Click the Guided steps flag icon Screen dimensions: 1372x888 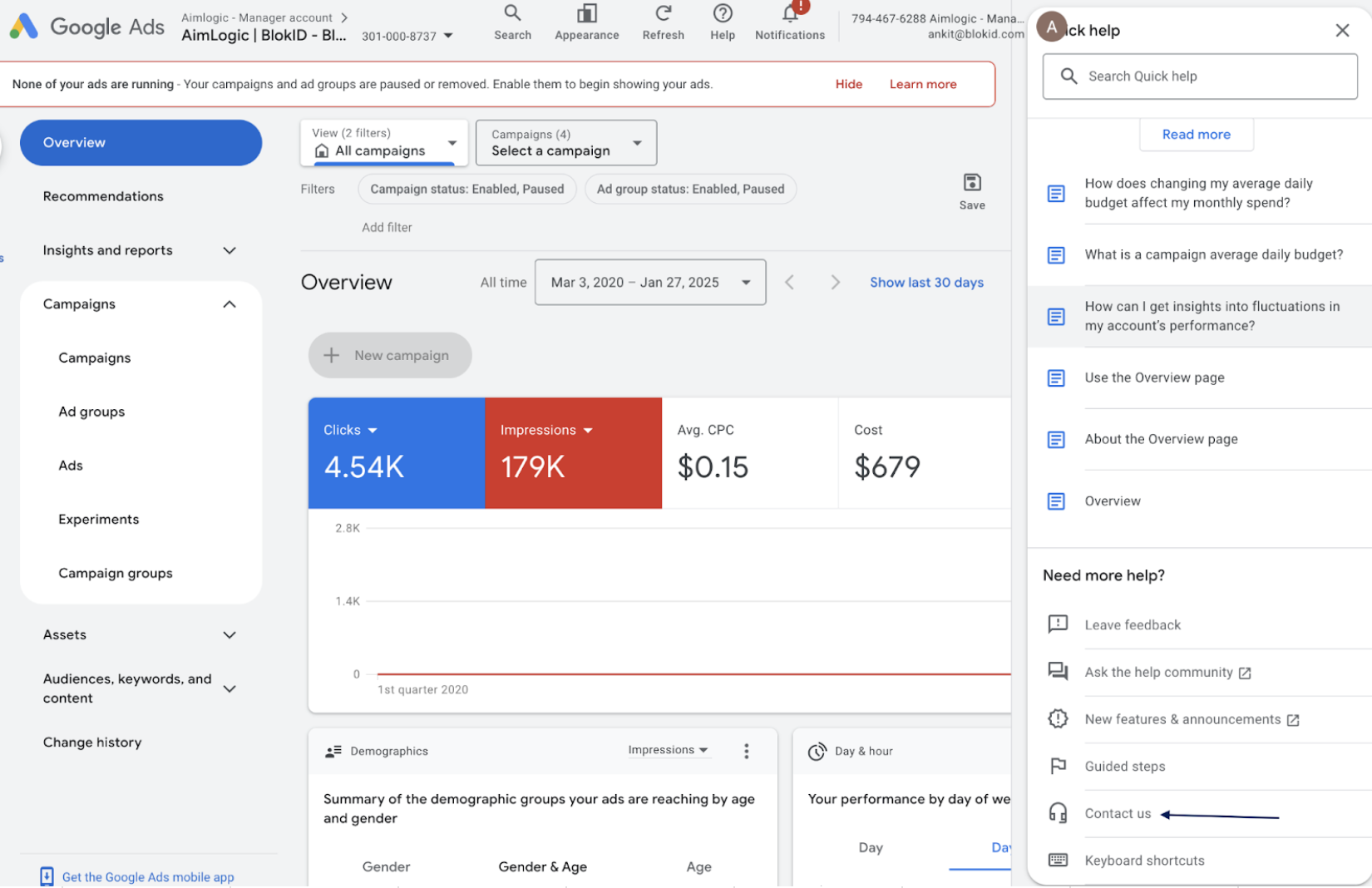(1058, 766)
